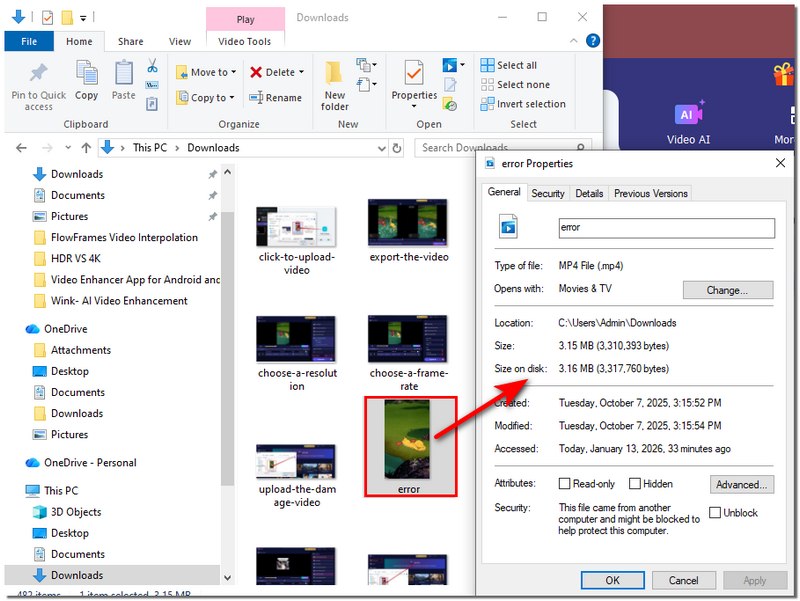800x601 pixels.
Task: Expand the Copy to dropdown
Action: click(x=232, y=98)
